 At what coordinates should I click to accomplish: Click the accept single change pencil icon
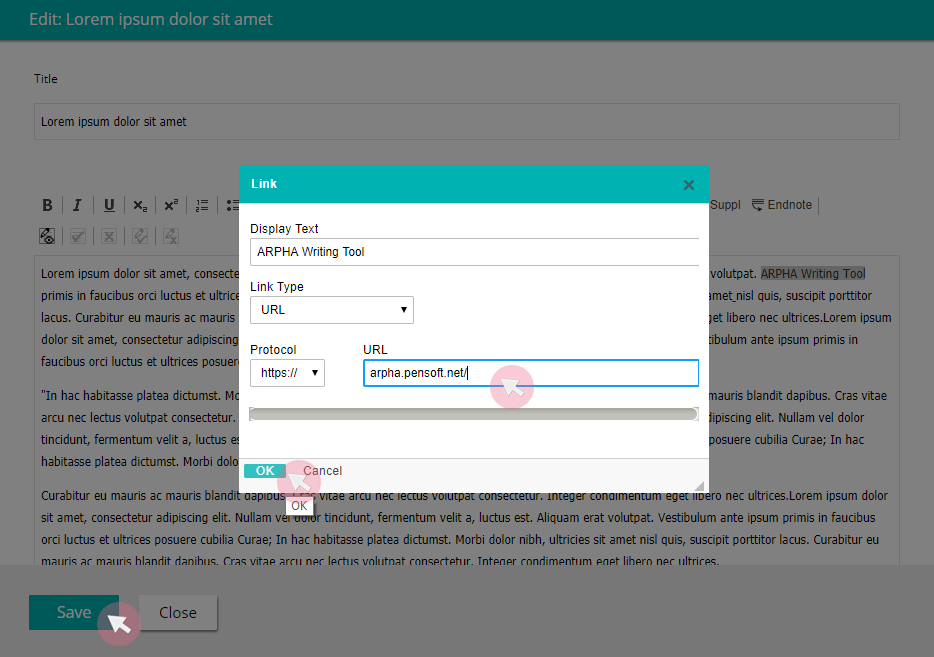(140, 236)
